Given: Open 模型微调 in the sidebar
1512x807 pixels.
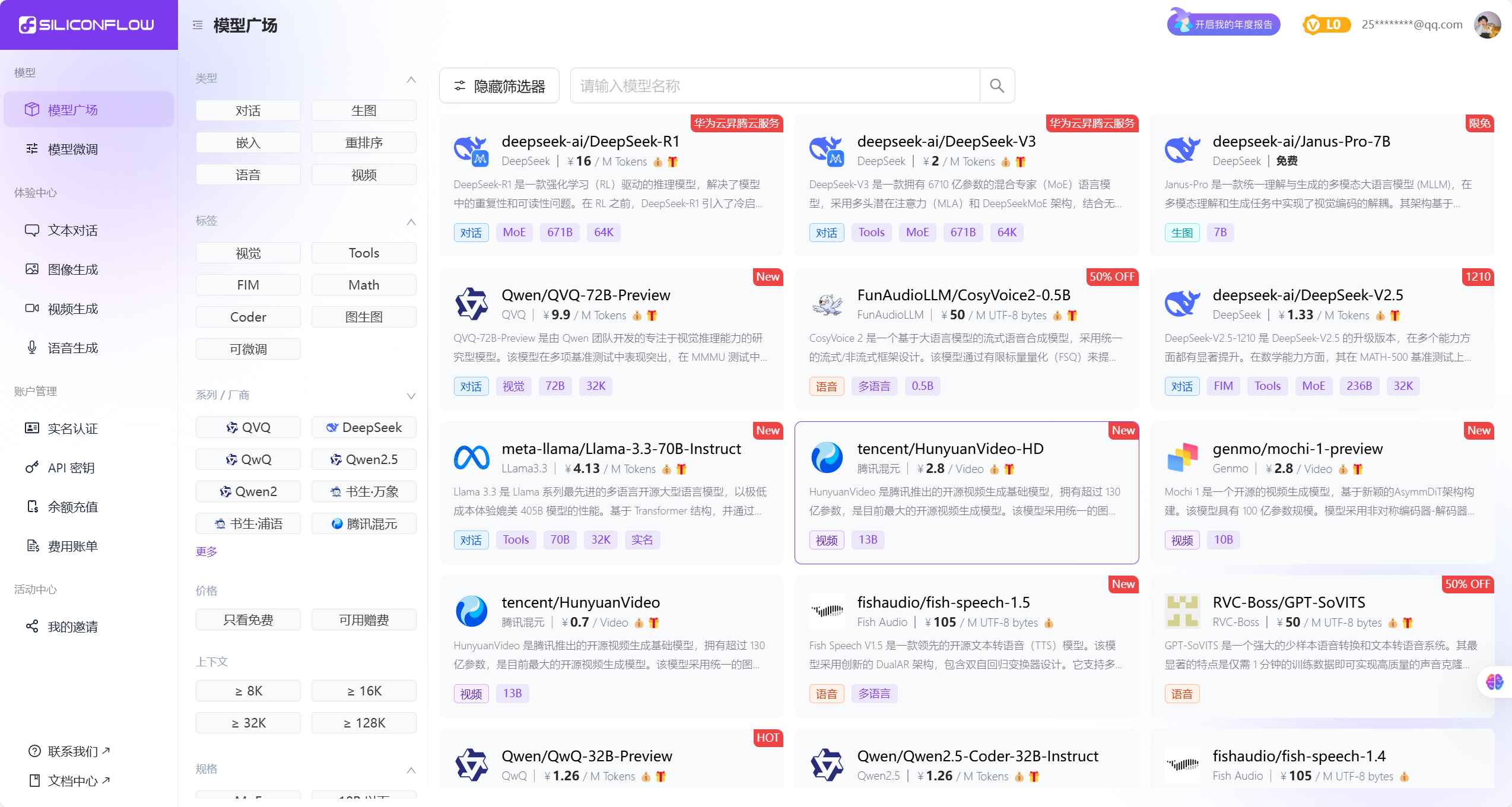Looking at the screenshot, I should (72, 149).
